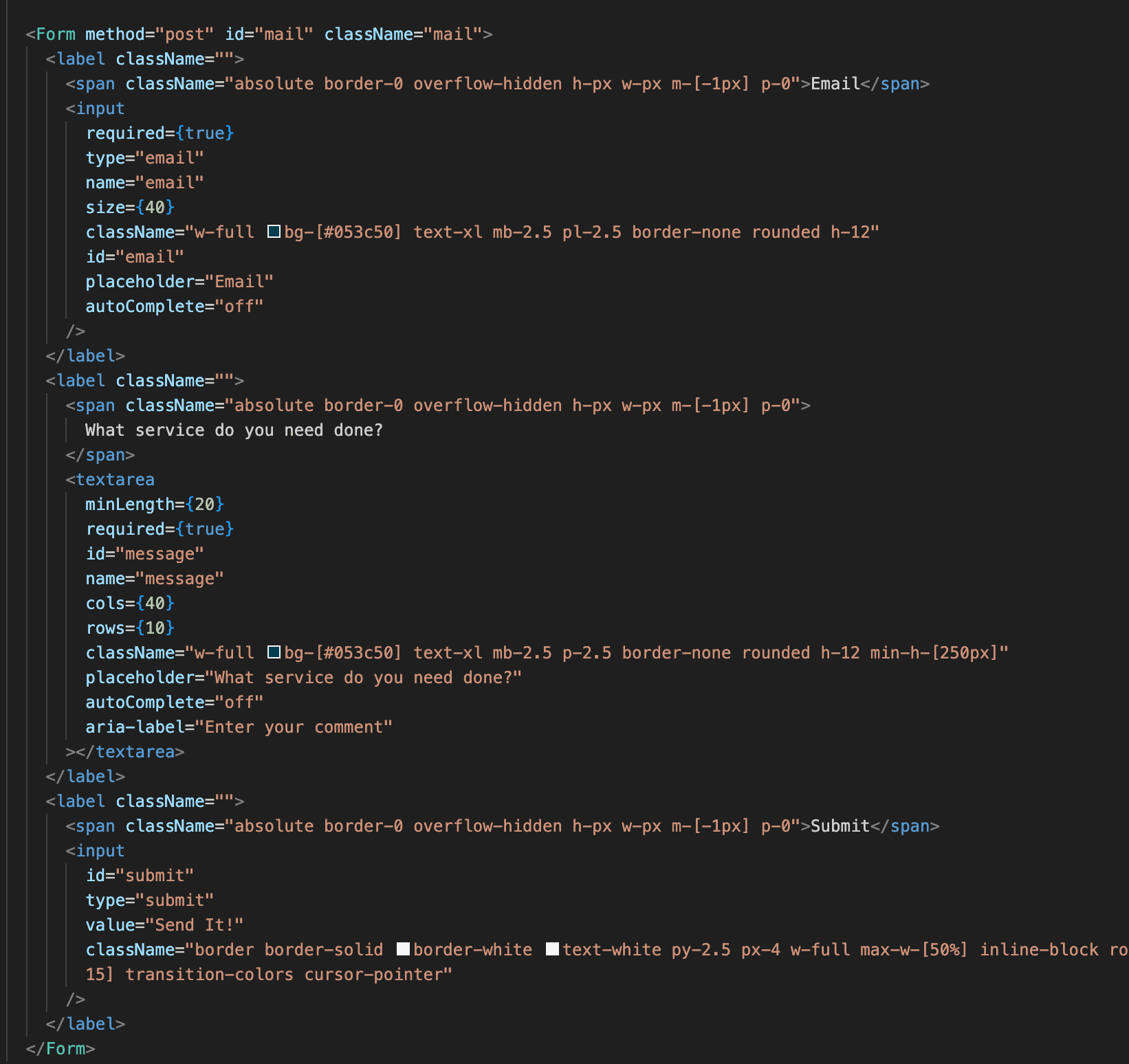Click the opening <textarea tag

click(x=110, y=480)
